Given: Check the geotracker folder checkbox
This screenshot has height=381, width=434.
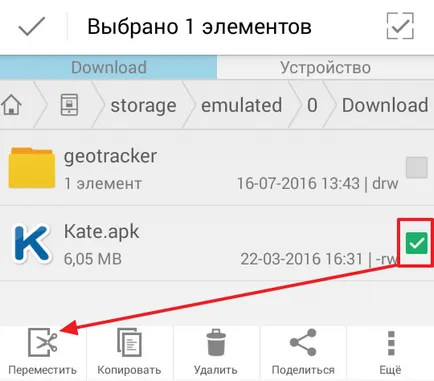Looking at the screenshot, I should [x=417, y=168].
